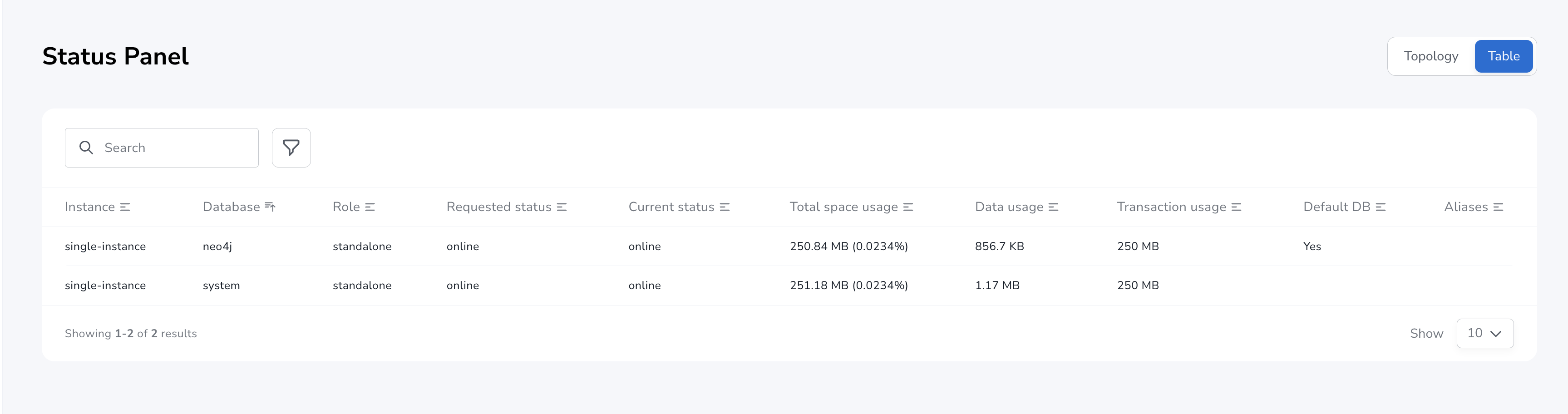The height and width of the screenshot is (414, 1568).
Task: Click the 1.17 MB data usage
Action: [x=997, y=285]
